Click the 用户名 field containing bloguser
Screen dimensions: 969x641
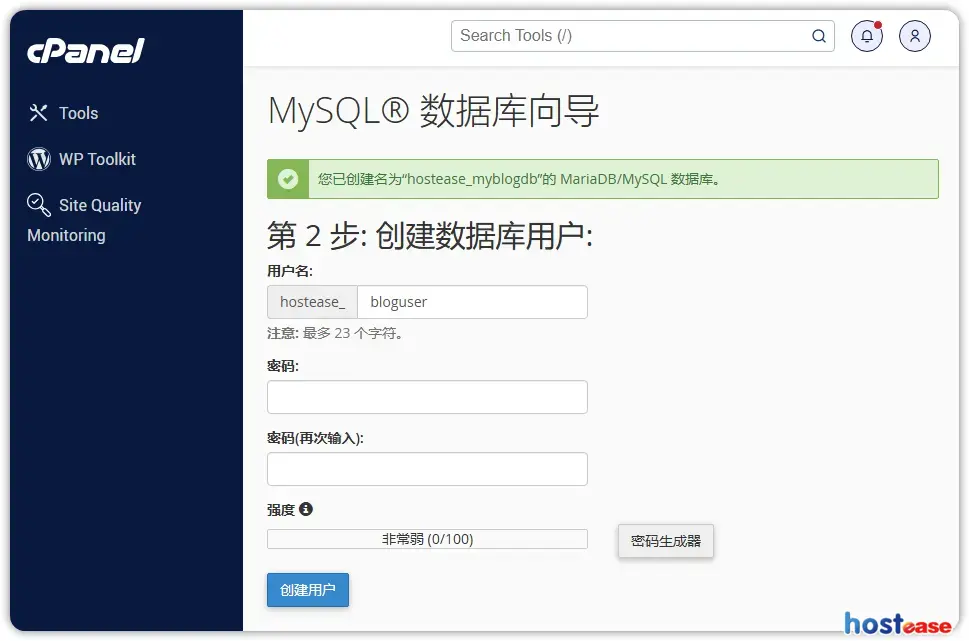point(471,302)
